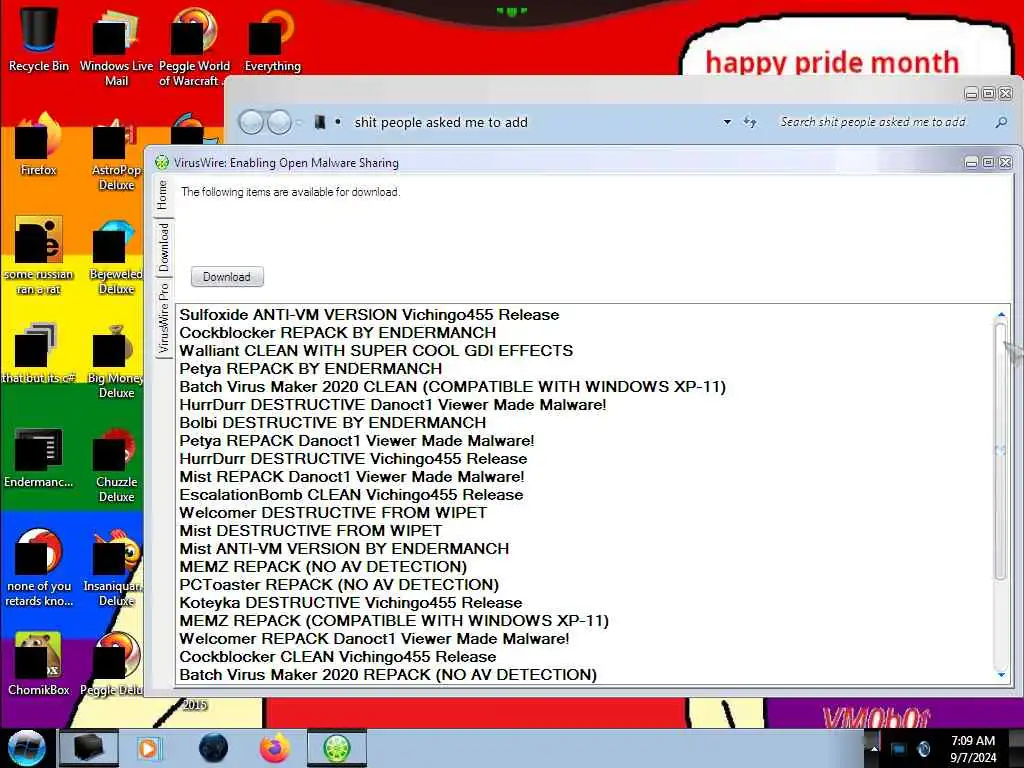Select 'Sulfoxide ANTI-VM VERSION Vichingo455 Release'
The height and width of the screenshot is (768, 1024).
[x=370, y=315]
